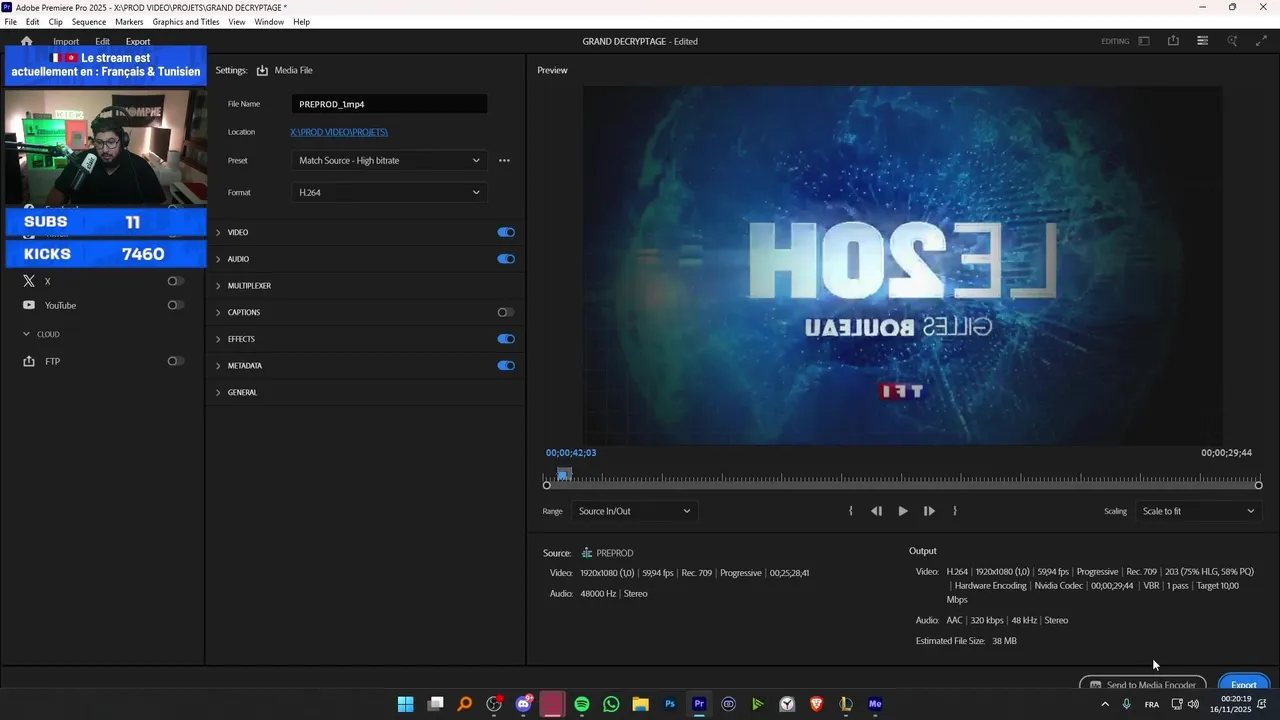Open Media Encoder from the taskbar
1280x720 pixels.
tap(875, 704)
